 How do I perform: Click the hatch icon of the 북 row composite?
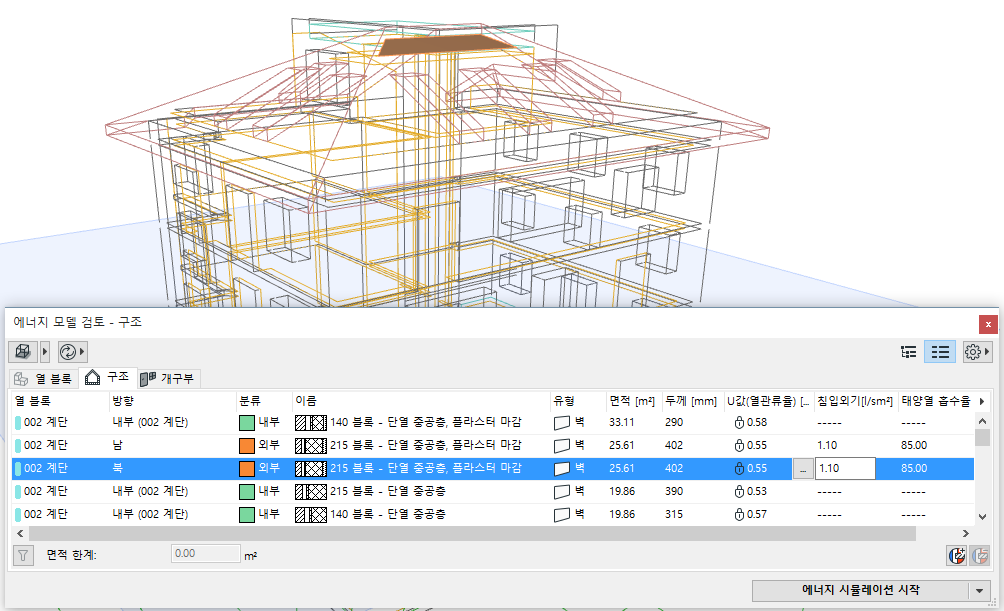pos(311,468)
